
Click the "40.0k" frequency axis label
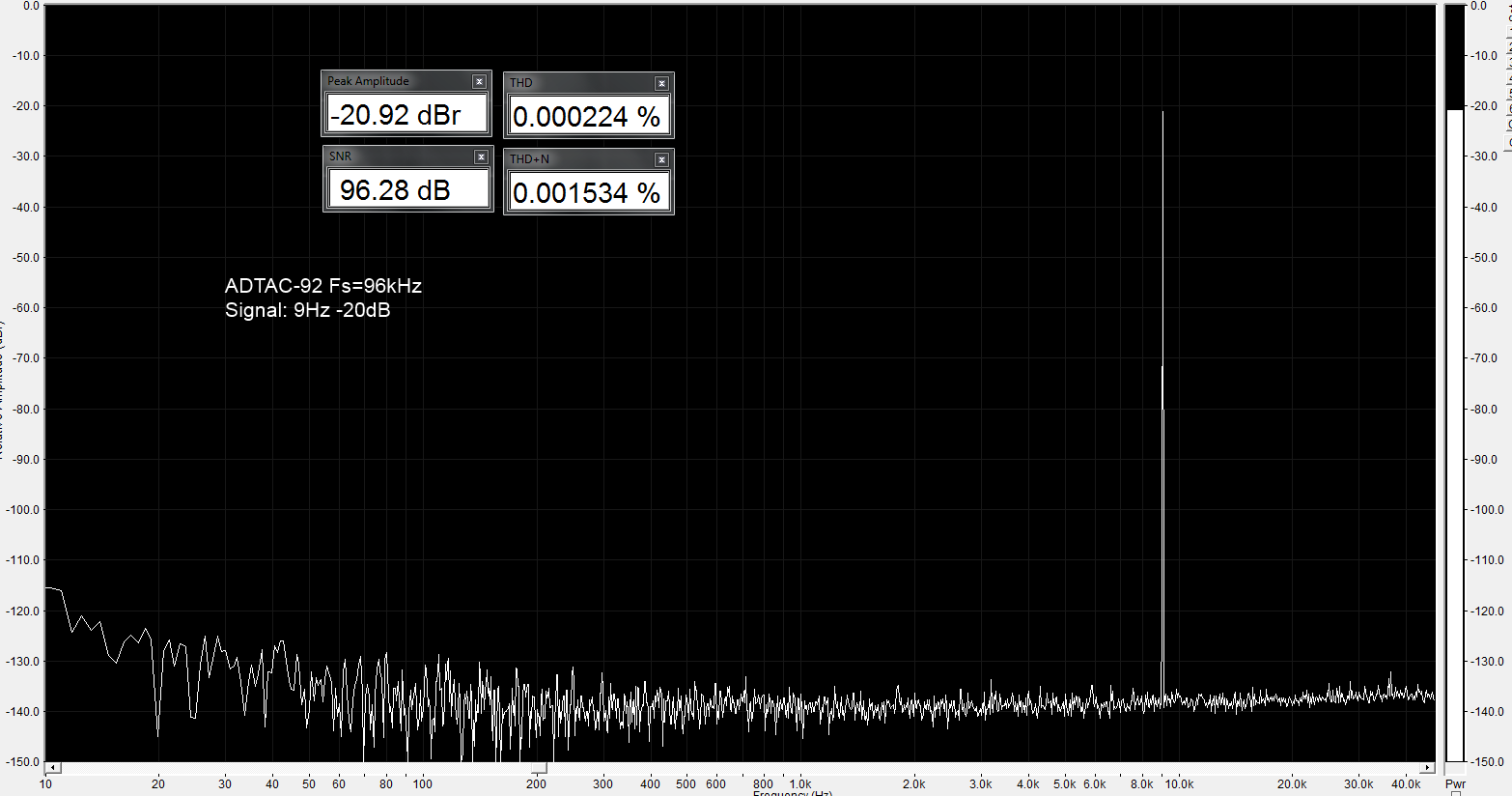pyautogui.click(x=1406, y=783)
